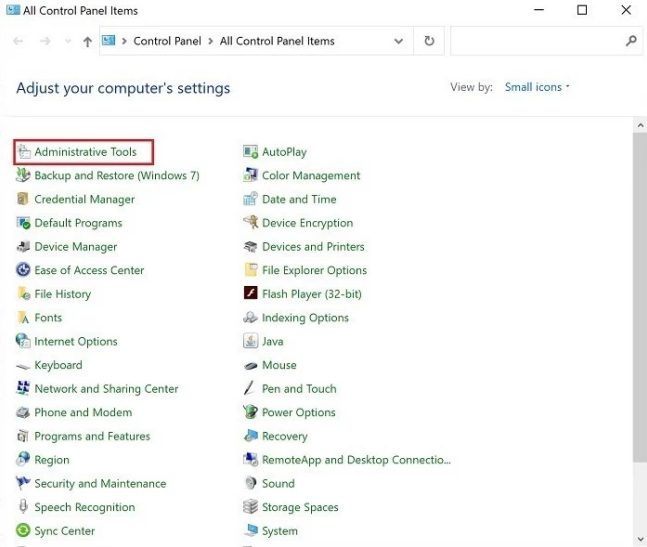Screen dimensions: 647x547
Task: Open the Storage Spaces link
Action: click(300, 507)
